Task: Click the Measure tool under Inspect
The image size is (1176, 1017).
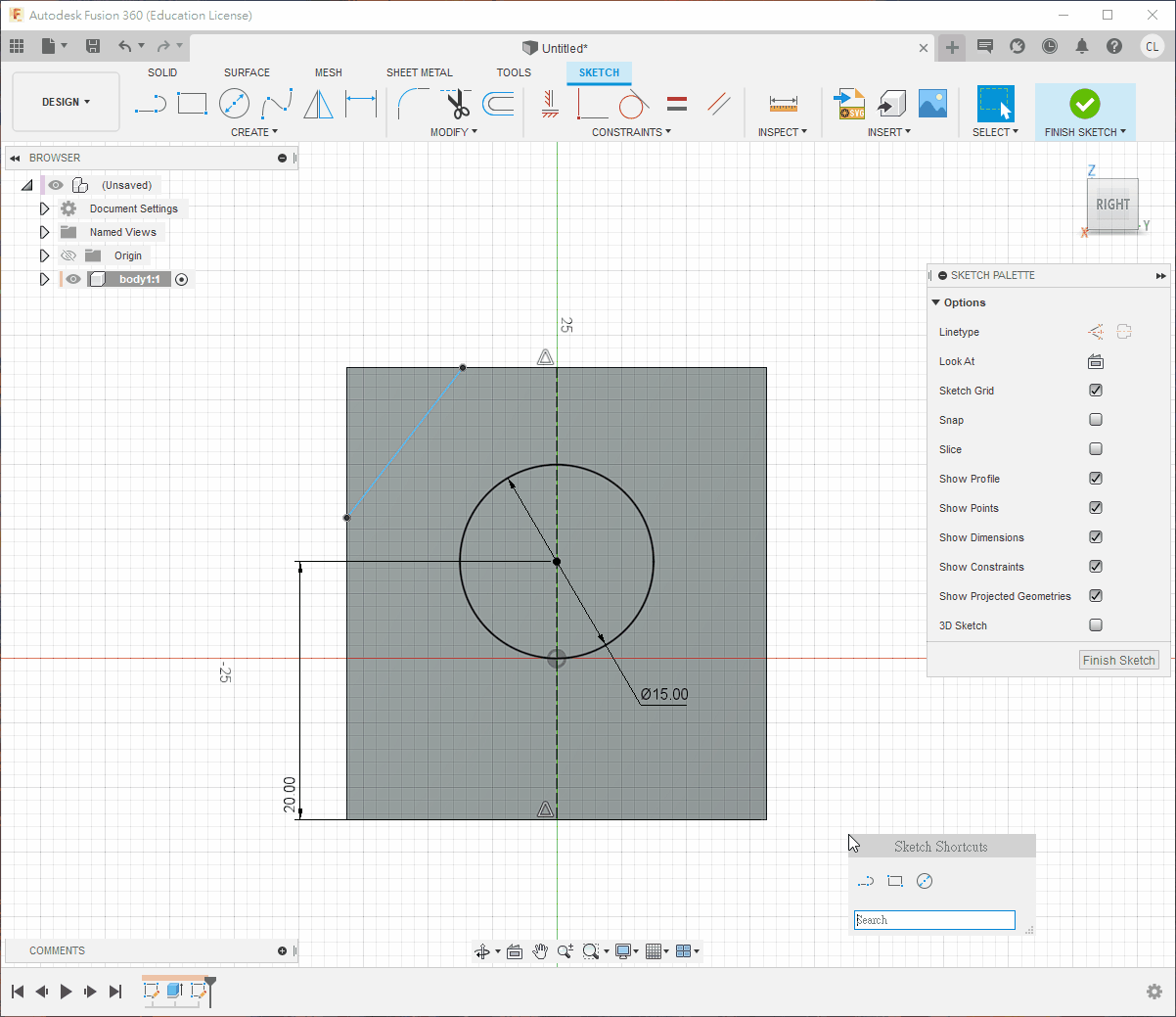Action: [x=783, y=104]
